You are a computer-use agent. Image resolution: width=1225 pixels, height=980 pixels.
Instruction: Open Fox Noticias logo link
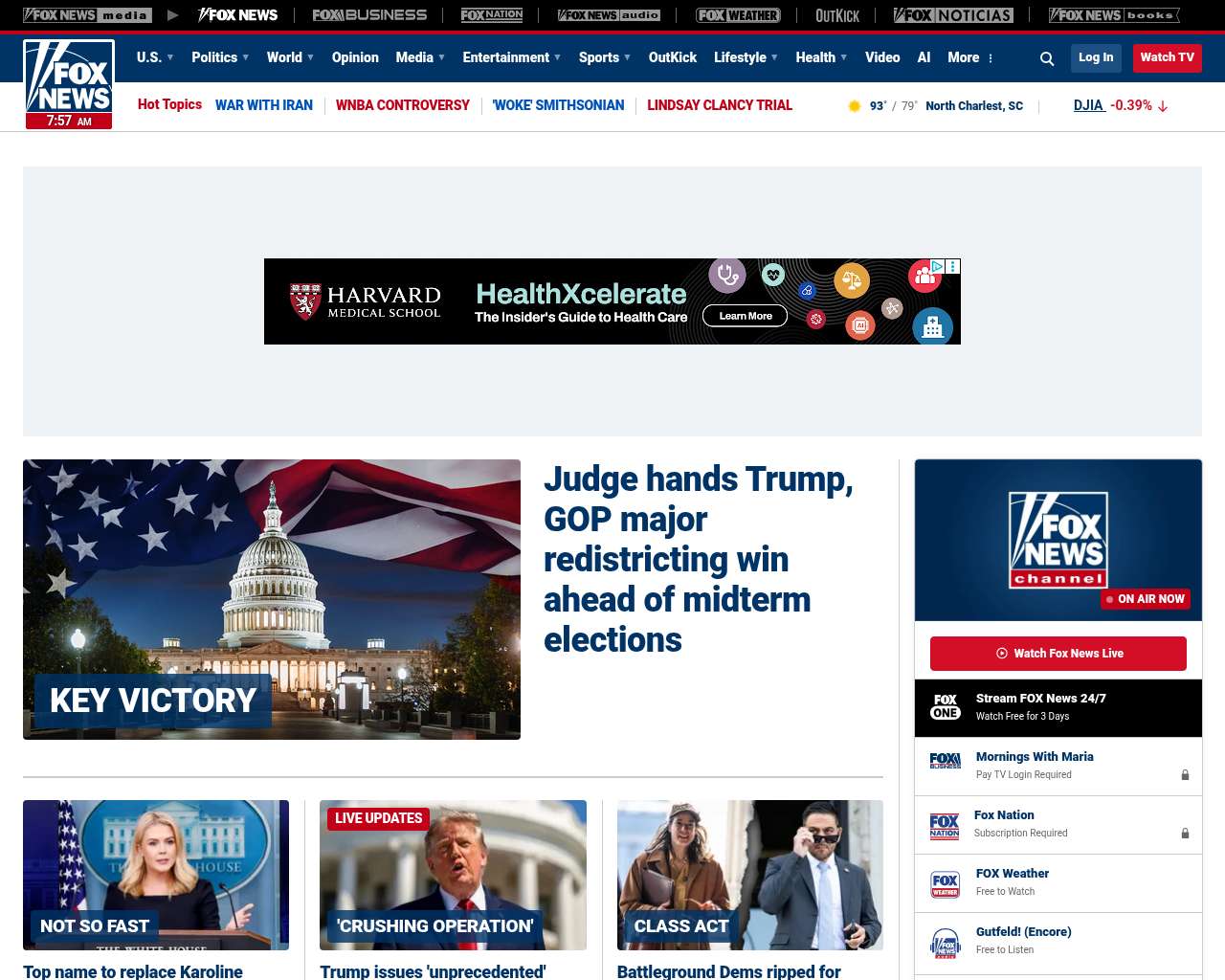[x=953, y=15]
